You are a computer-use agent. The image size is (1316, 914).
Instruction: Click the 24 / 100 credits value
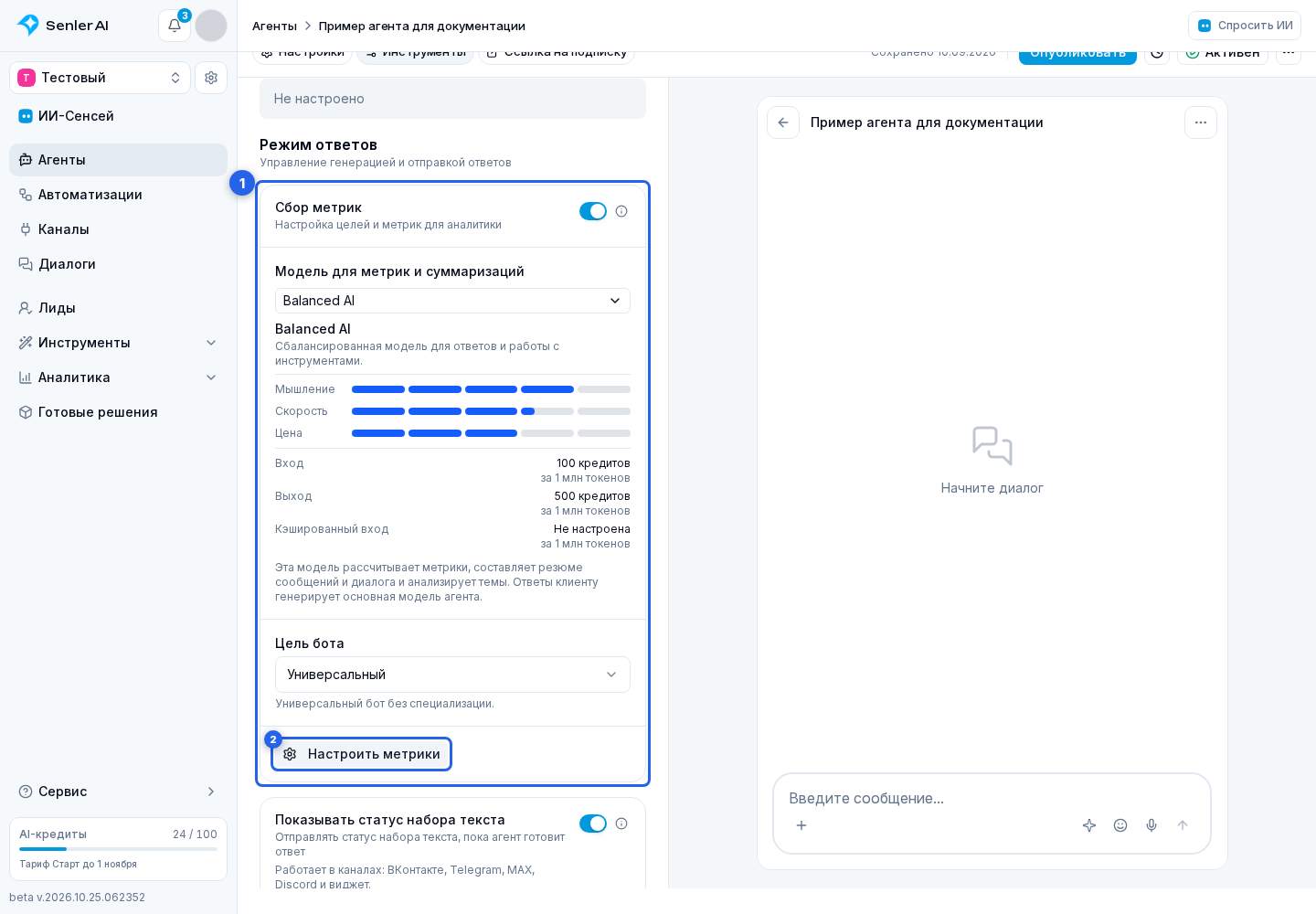click(195, 834)
